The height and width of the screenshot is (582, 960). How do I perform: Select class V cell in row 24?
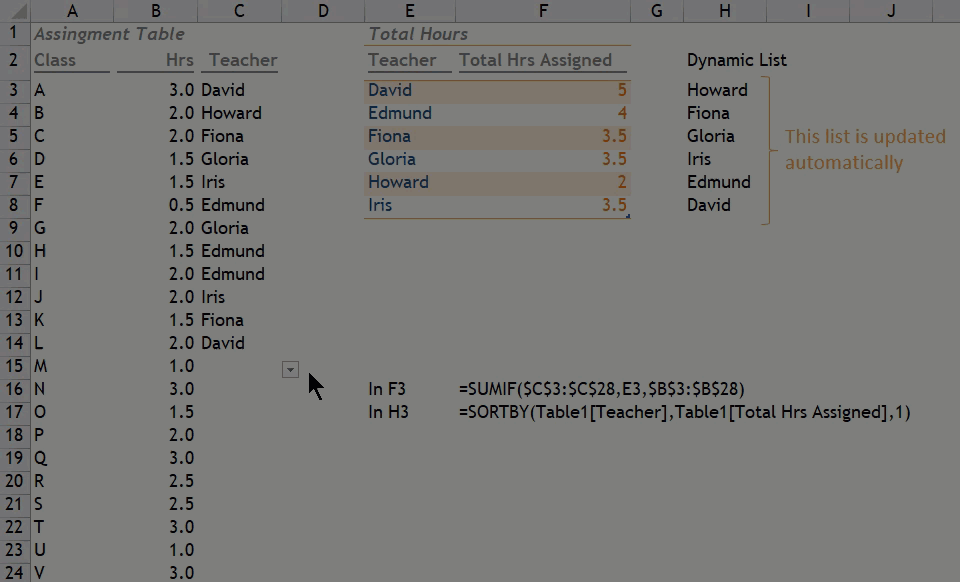point(72,573)
